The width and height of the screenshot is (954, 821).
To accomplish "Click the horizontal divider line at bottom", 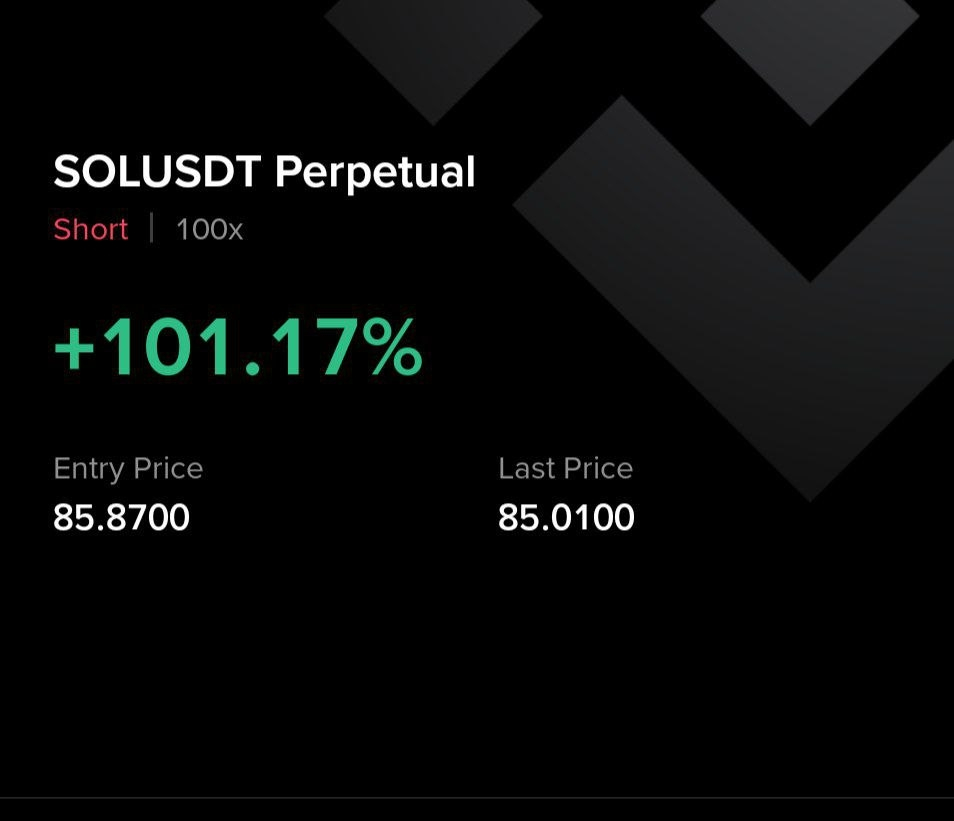I will [477, 797].
